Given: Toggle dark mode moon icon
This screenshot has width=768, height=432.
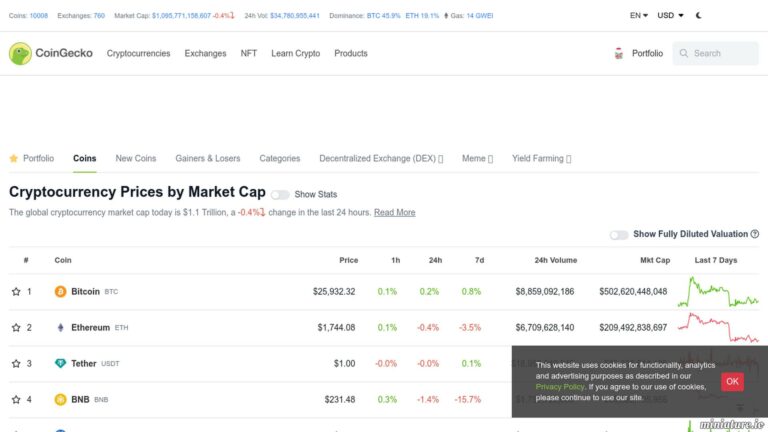Looking at the screenshot, I should (698, 16).
